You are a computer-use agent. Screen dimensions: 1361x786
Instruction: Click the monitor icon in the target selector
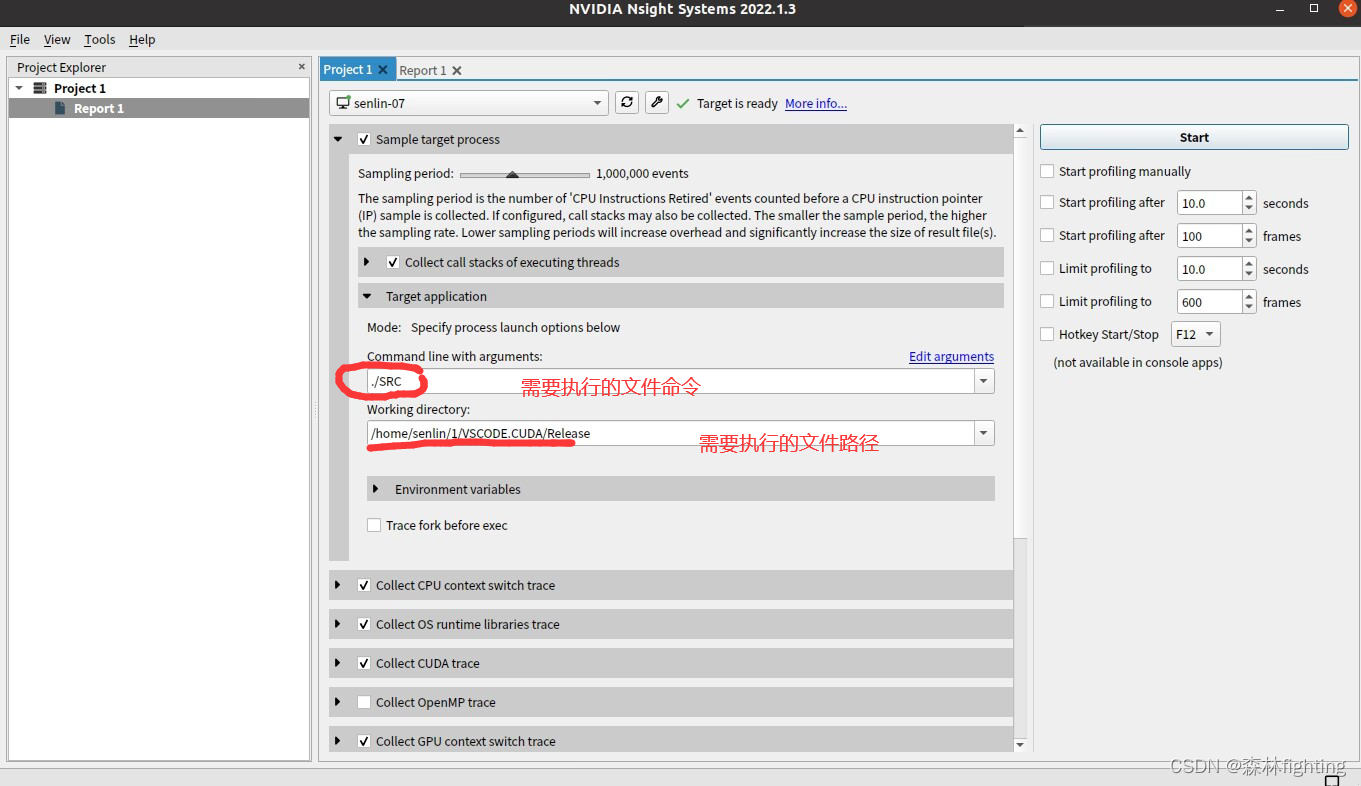click(343, 103)
